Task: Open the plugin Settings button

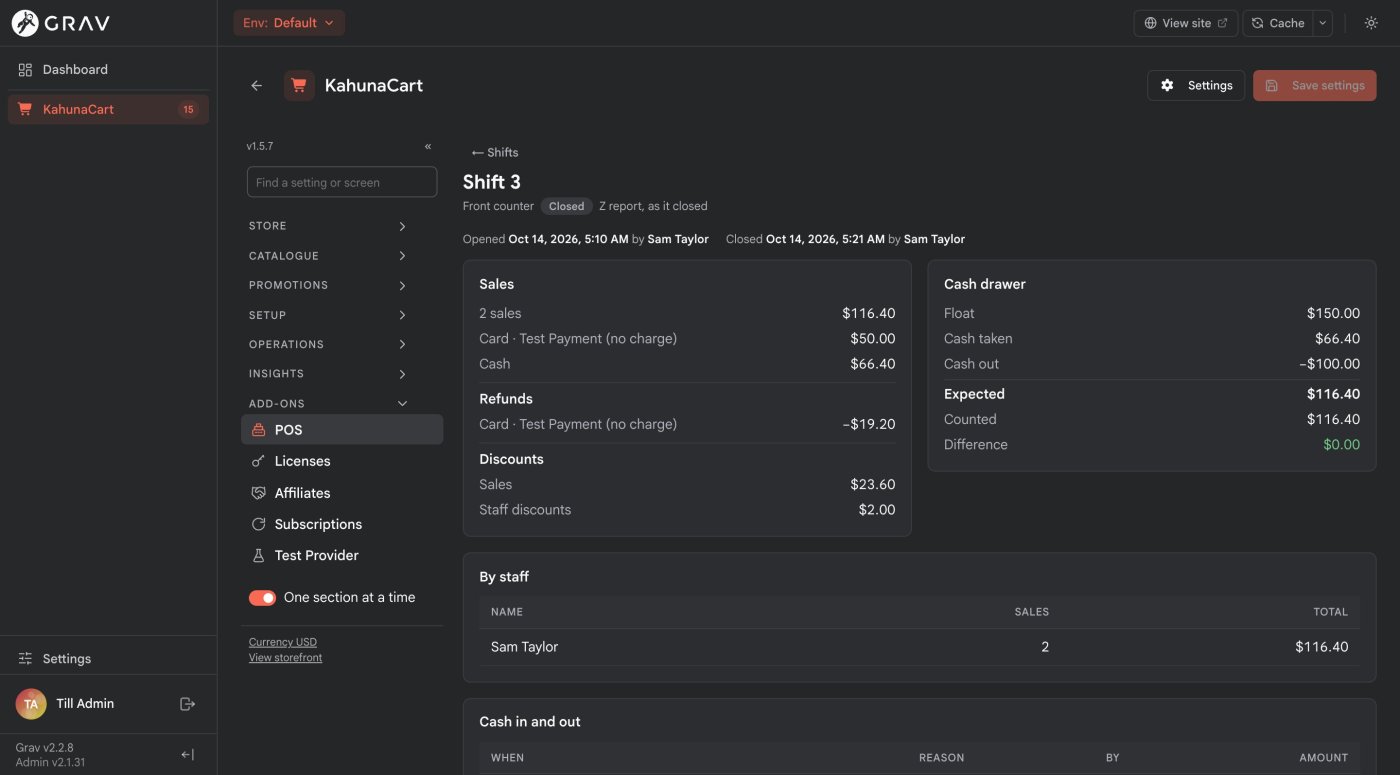Action: coord(1196,85)
